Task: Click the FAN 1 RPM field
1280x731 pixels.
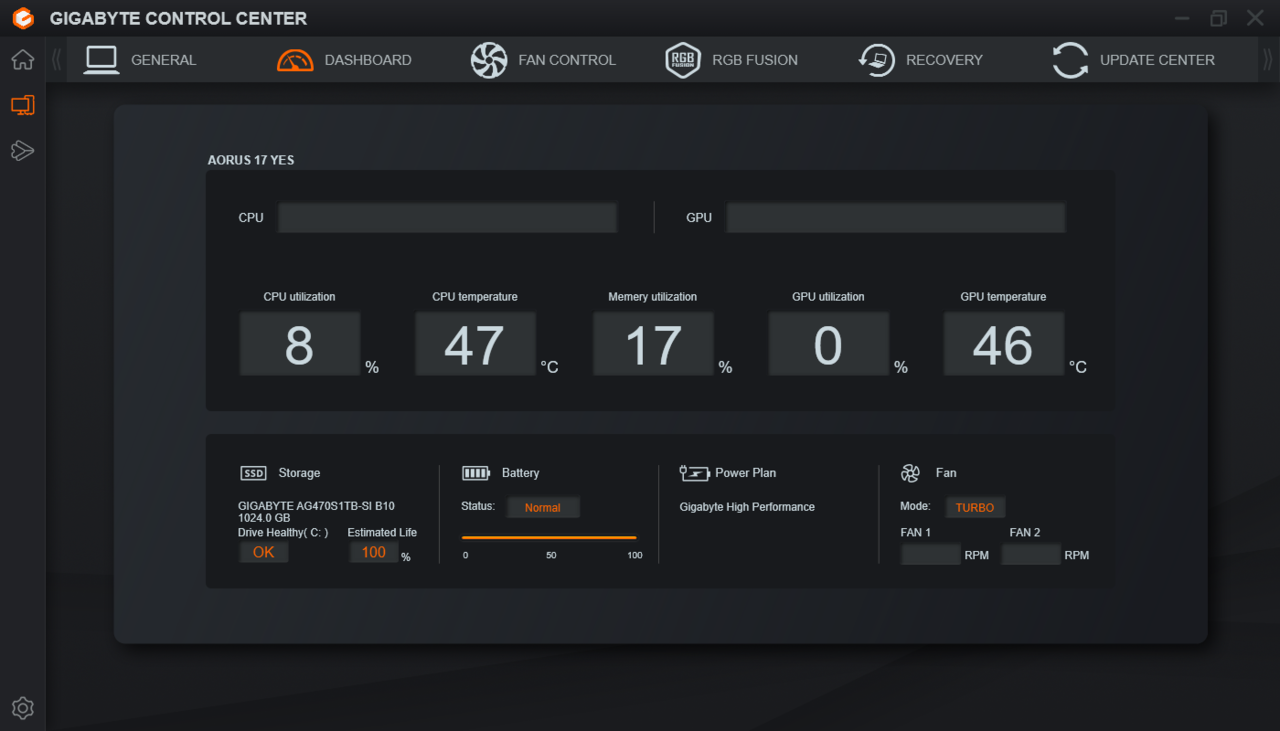Action: click(x=930, y=555)
